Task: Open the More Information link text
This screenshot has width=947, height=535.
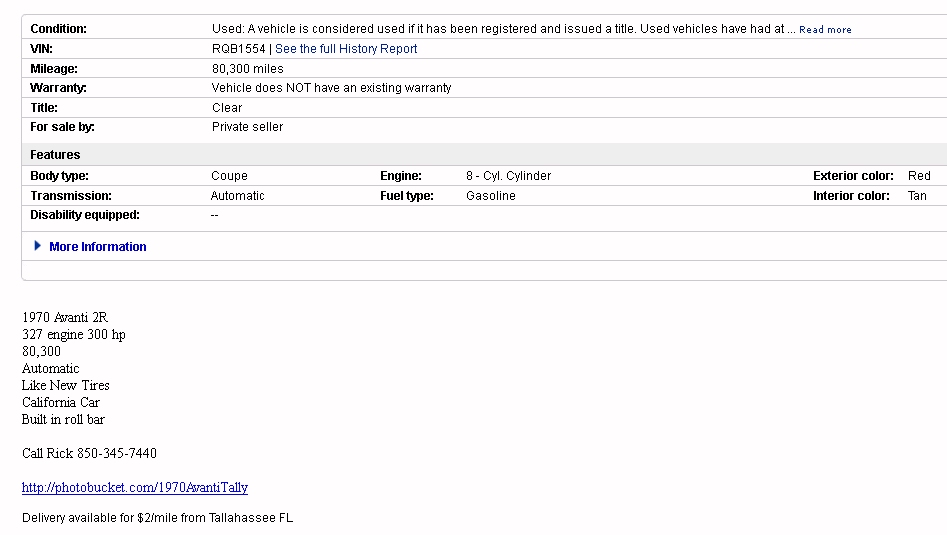Action: (x=98, y=247)
